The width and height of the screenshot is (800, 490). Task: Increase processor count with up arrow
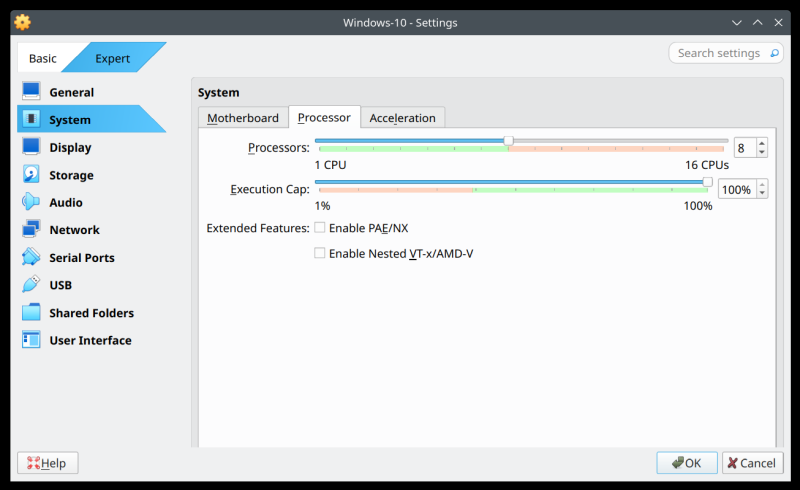coord(762,143)
